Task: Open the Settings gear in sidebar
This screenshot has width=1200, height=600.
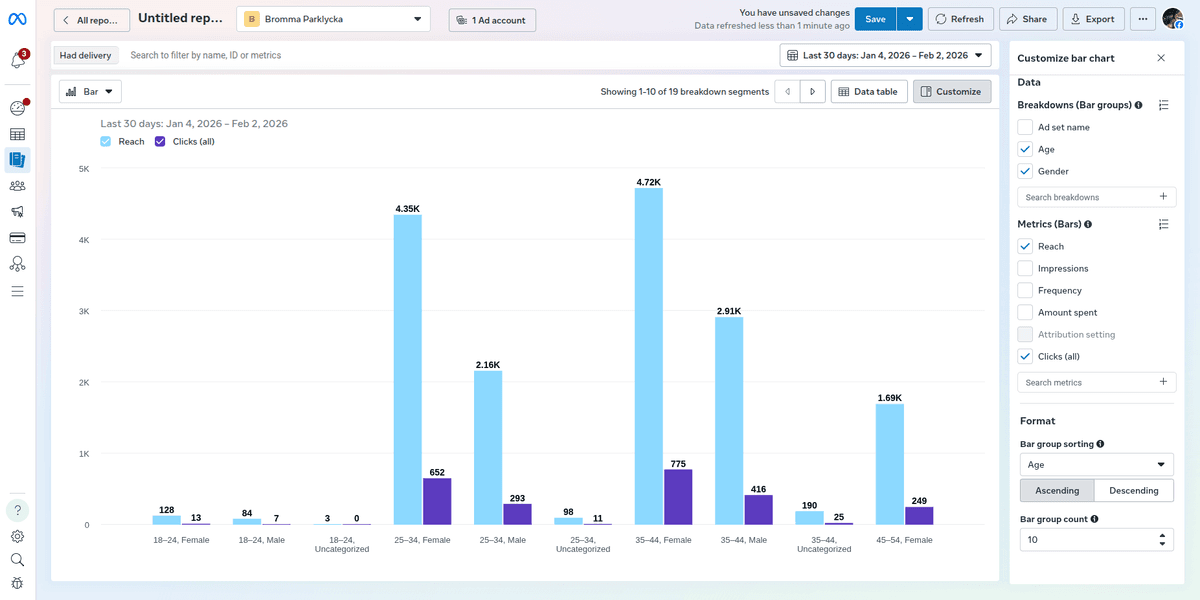Action: coord(18,536)
